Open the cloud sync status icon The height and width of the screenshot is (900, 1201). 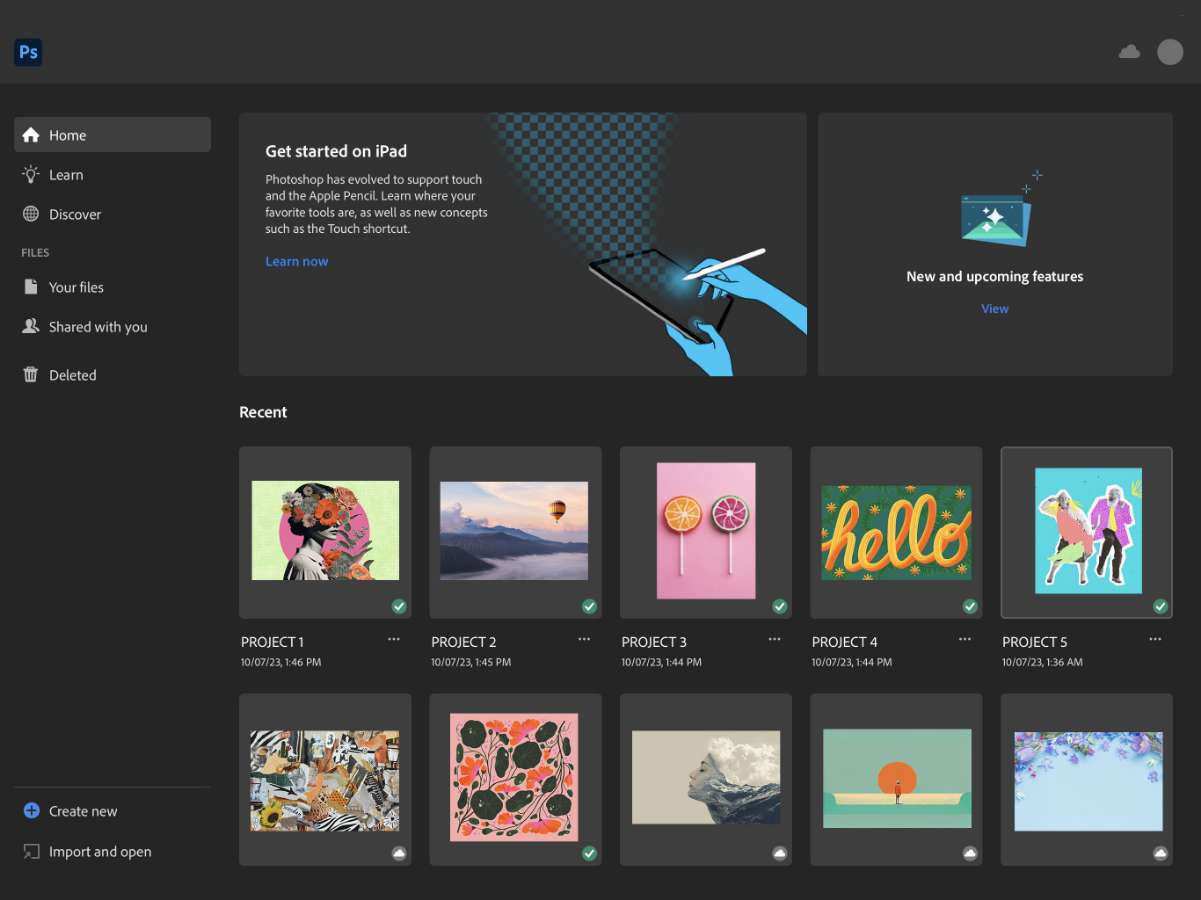coord(1129,51)
